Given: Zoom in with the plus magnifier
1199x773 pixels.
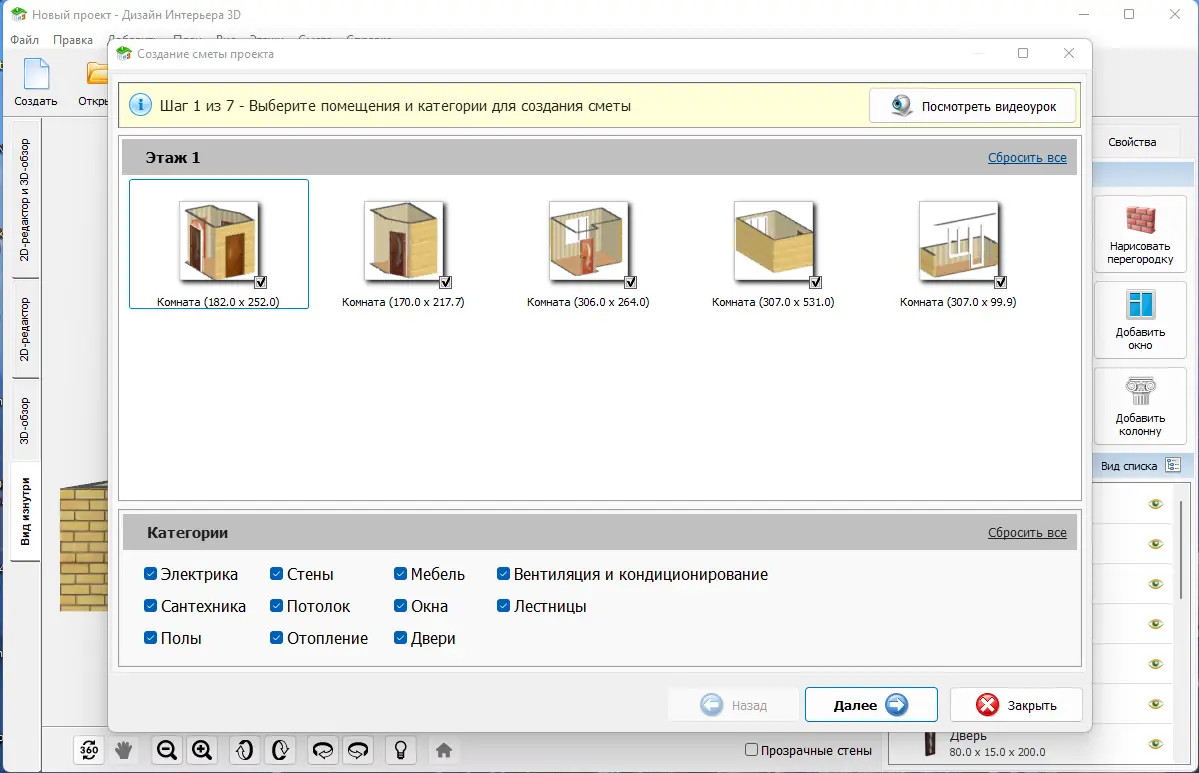Looking at the screenshot, I should [x=202, y=750].
